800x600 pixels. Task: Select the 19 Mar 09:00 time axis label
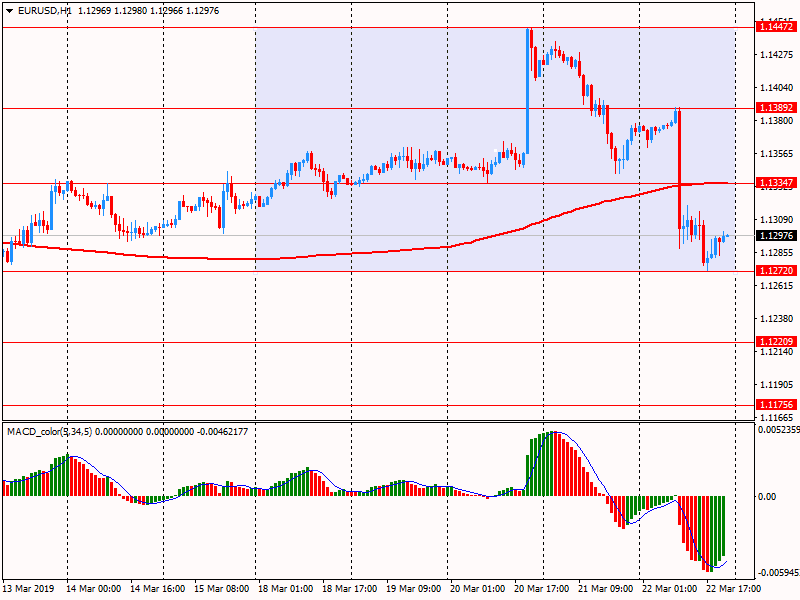click(x=414, y=589)
